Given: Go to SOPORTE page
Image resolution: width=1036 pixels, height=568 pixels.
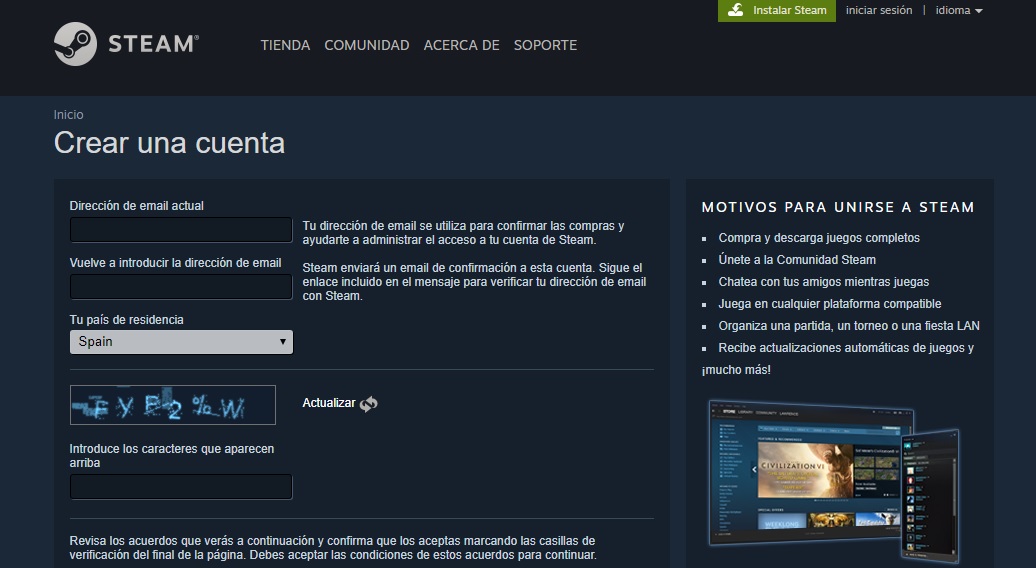Looking at the screenshot, I should [545, 45].
